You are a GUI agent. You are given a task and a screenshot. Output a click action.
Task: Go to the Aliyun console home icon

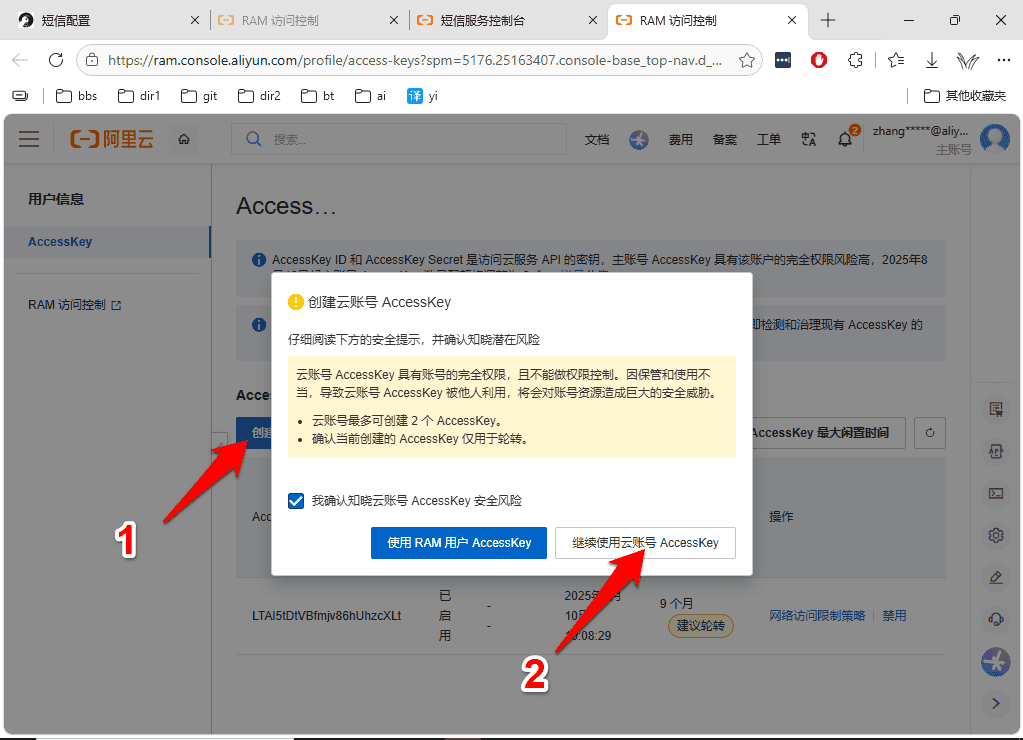[x=184, y=139]
